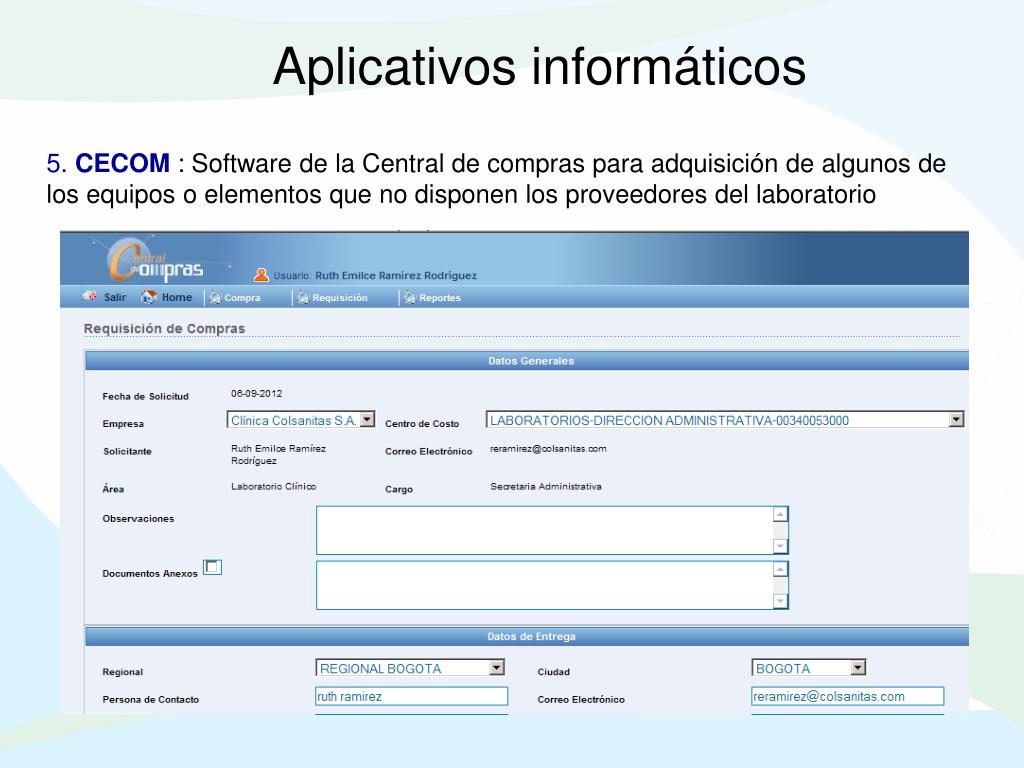Expand the Ciudad dropdown arrow
Screen dimensions: 1024x768
tap(858, 667)
